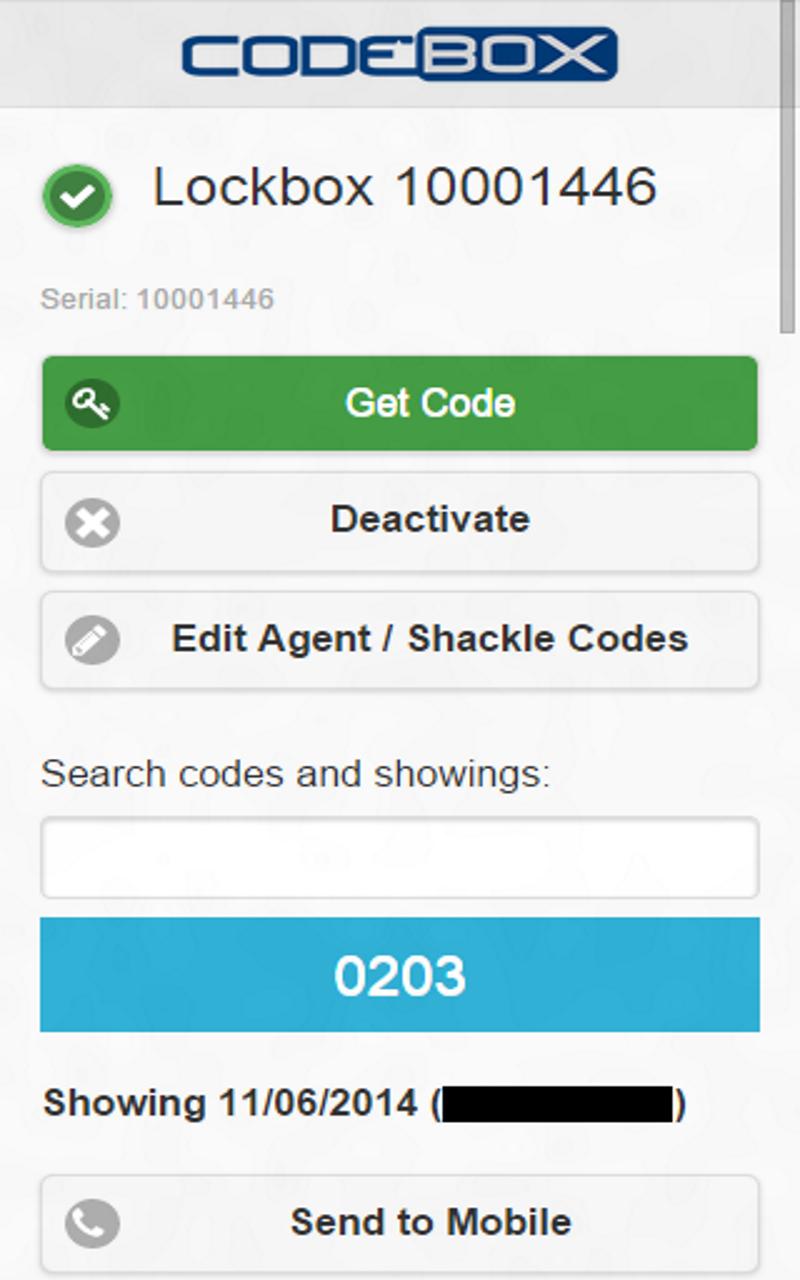Image resolution: width=800 pixels, height=1280 pixels.
Task: Click the scrollbar track below the thumb
Action: (788, 800)
